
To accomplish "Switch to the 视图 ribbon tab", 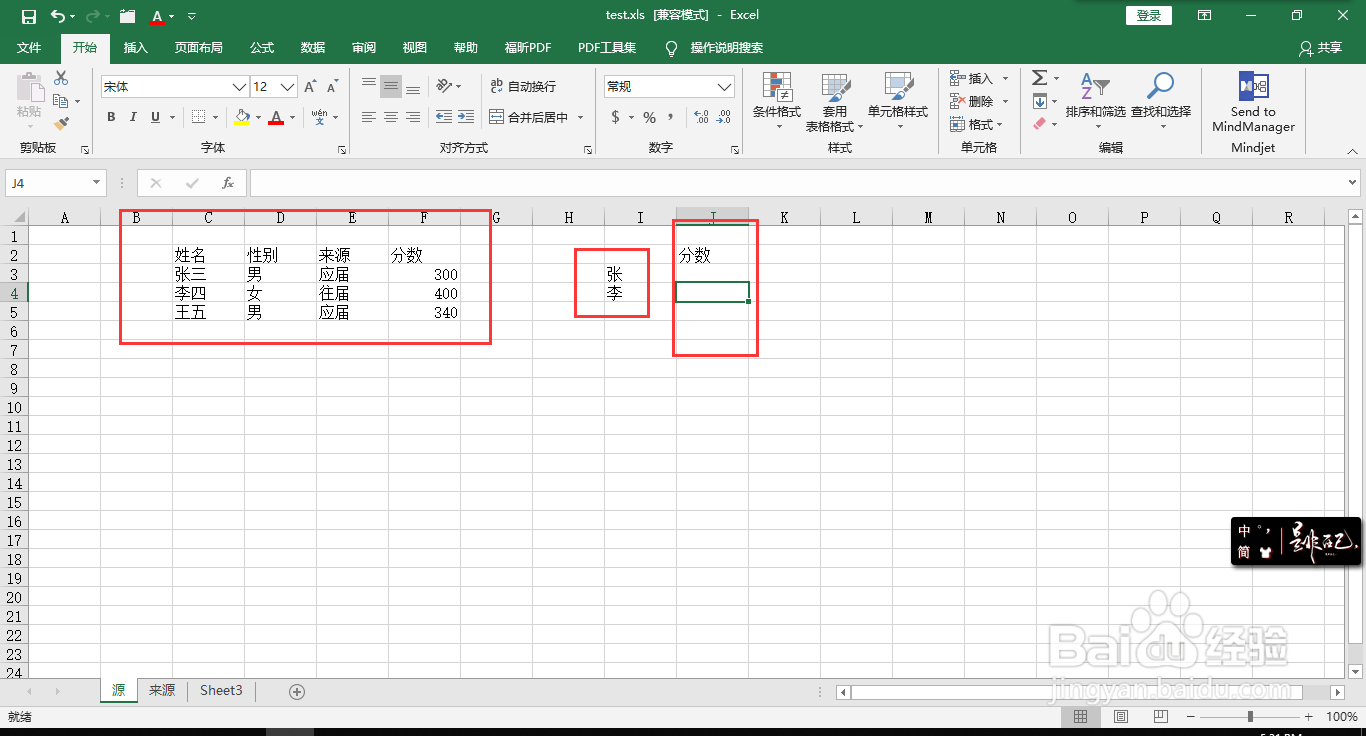I will coord(414,48).
